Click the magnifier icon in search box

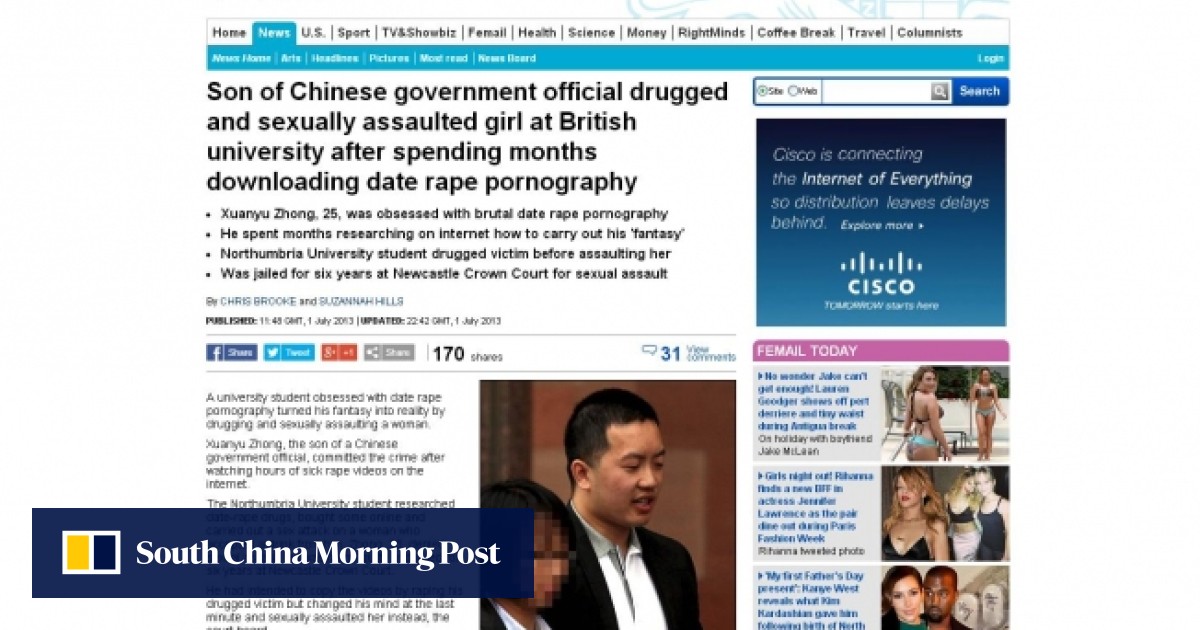(940, 91)
